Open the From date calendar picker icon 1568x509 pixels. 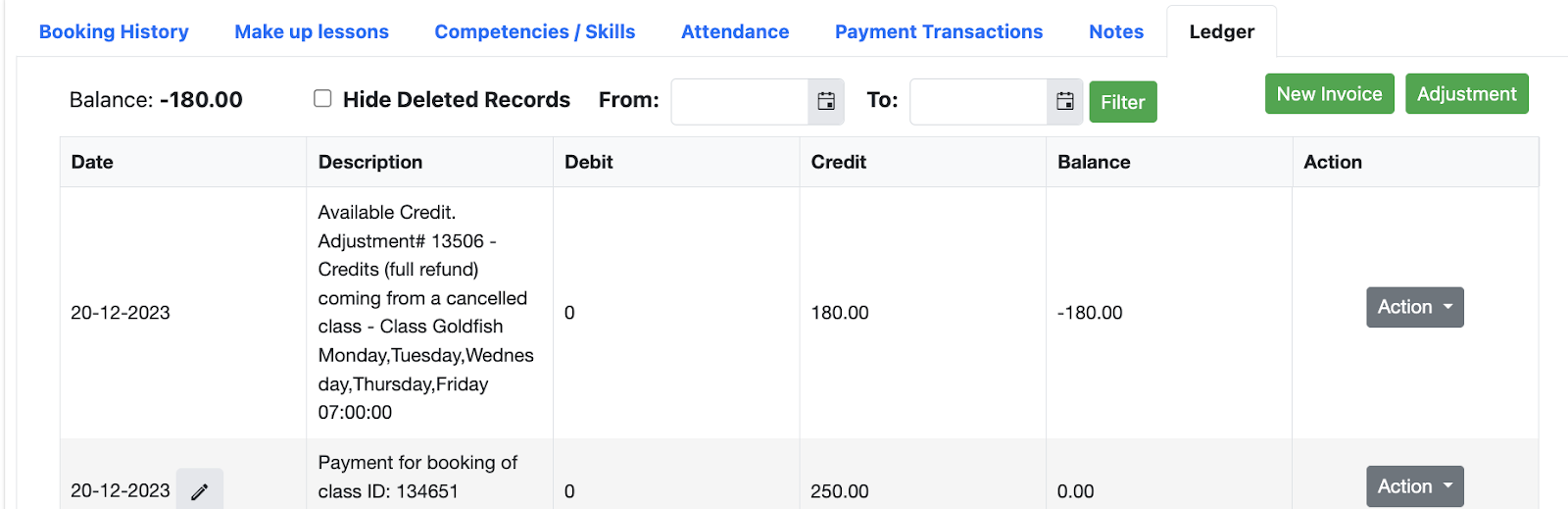(826, 101)
